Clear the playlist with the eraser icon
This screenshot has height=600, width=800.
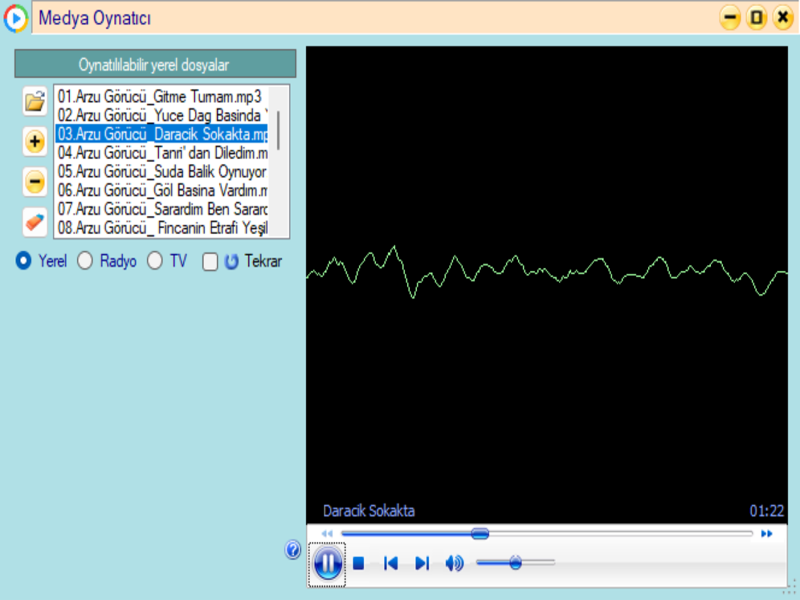point(35,222)
